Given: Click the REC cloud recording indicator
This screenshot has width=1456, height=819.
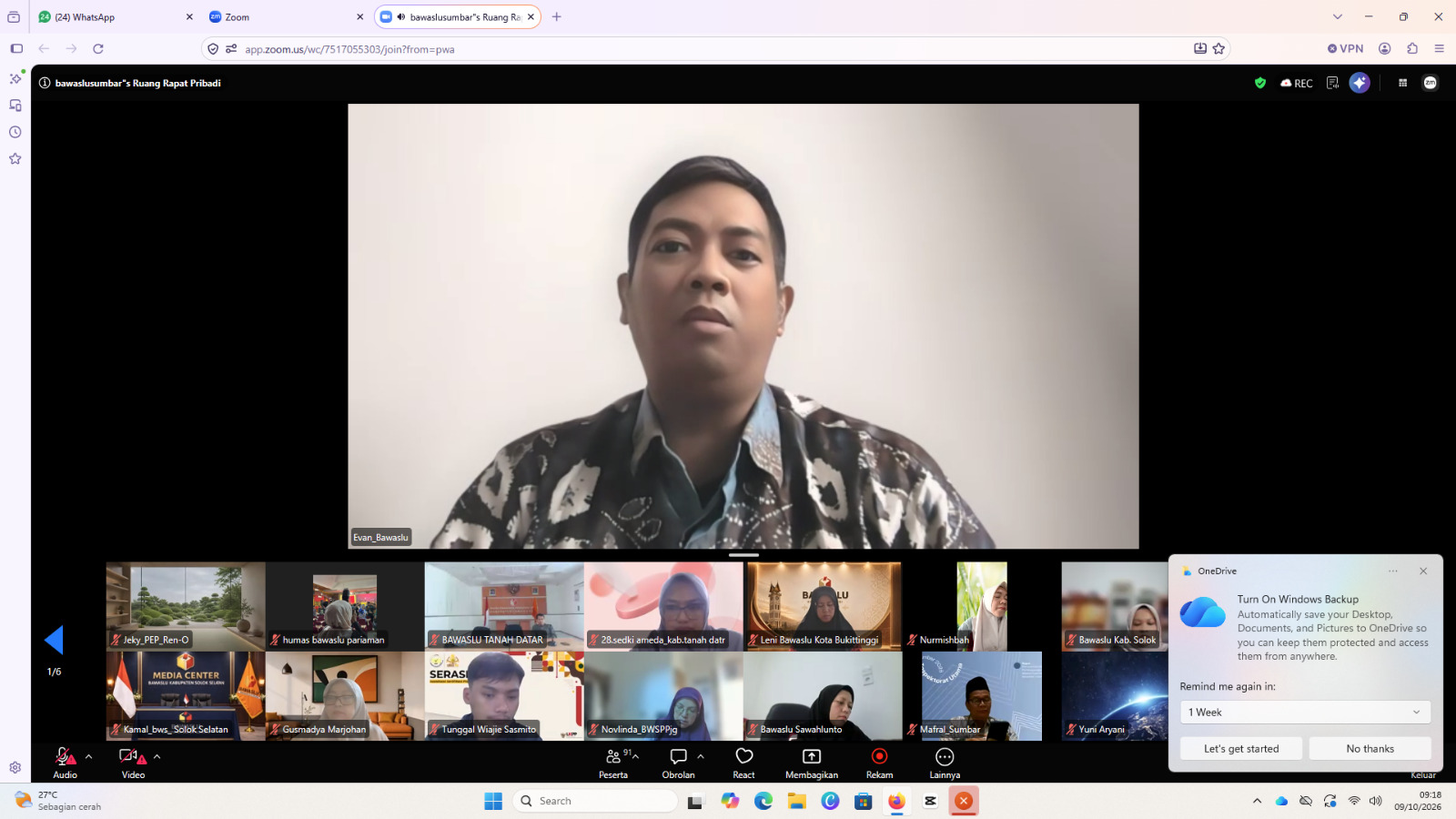Looking at the screenshot, I should pyautogui.click(x=1297, y=83).
